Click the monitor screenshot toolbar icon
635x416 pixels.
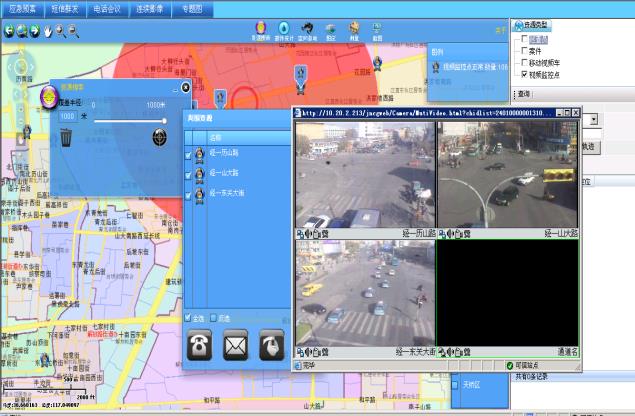(x=377, y=31)
